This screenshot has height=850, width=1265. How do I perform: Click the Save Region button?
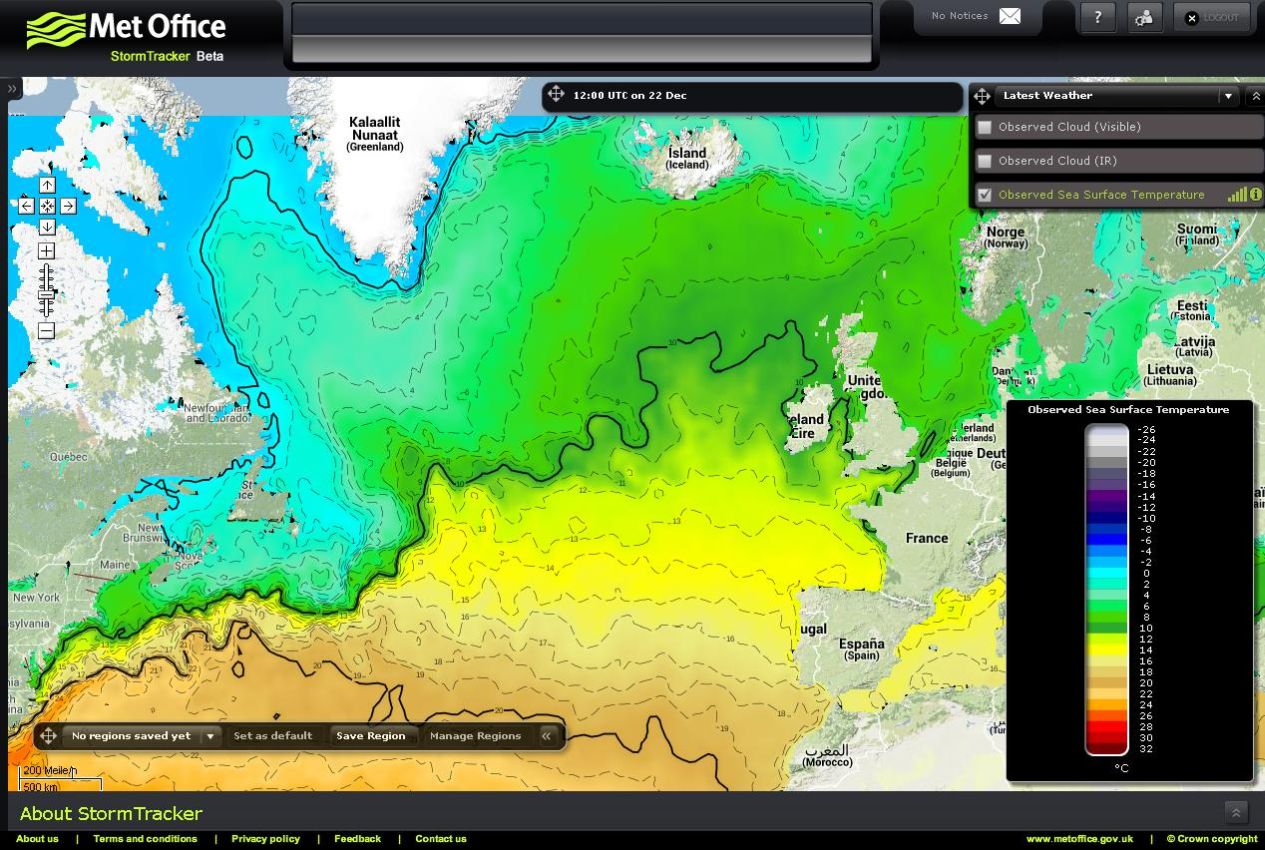[x=371, y=736]
